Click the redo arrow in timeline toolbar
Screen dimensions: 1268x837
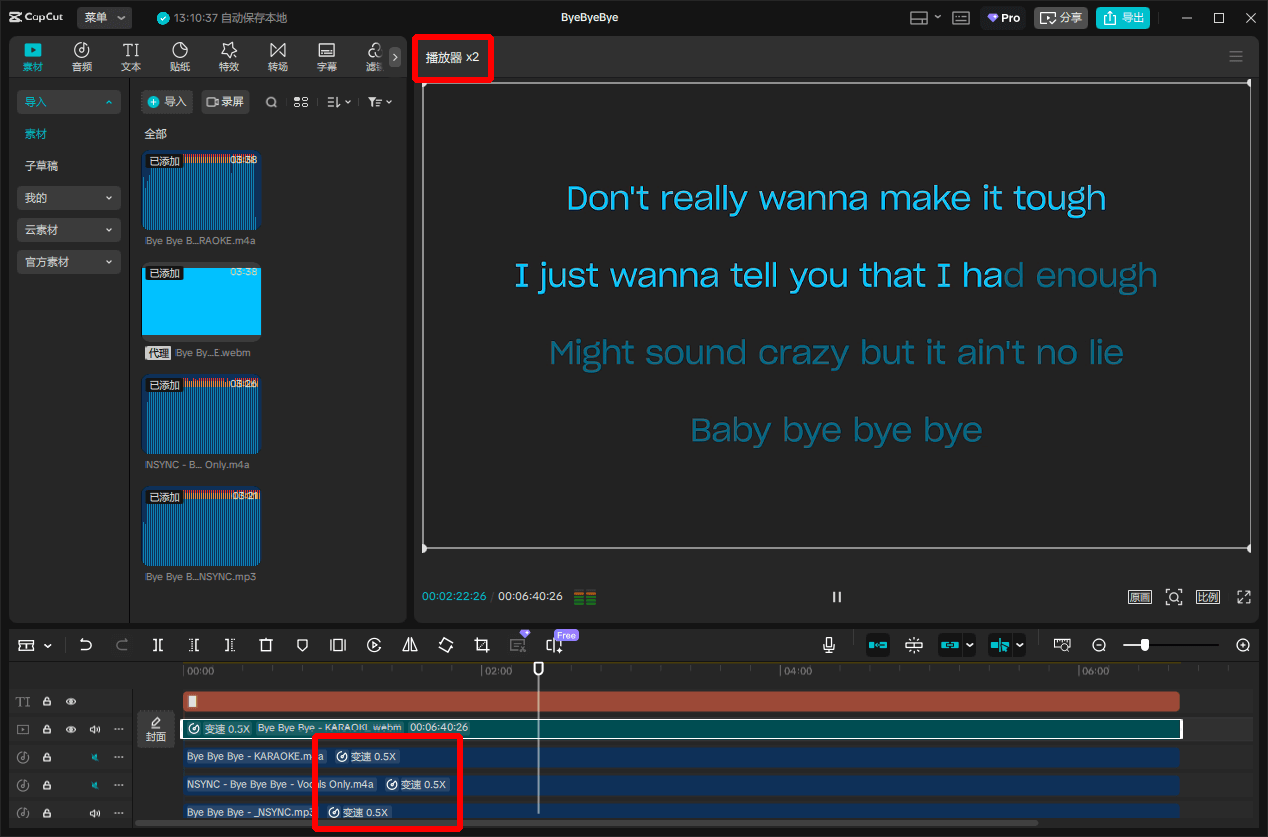[122, 646]
